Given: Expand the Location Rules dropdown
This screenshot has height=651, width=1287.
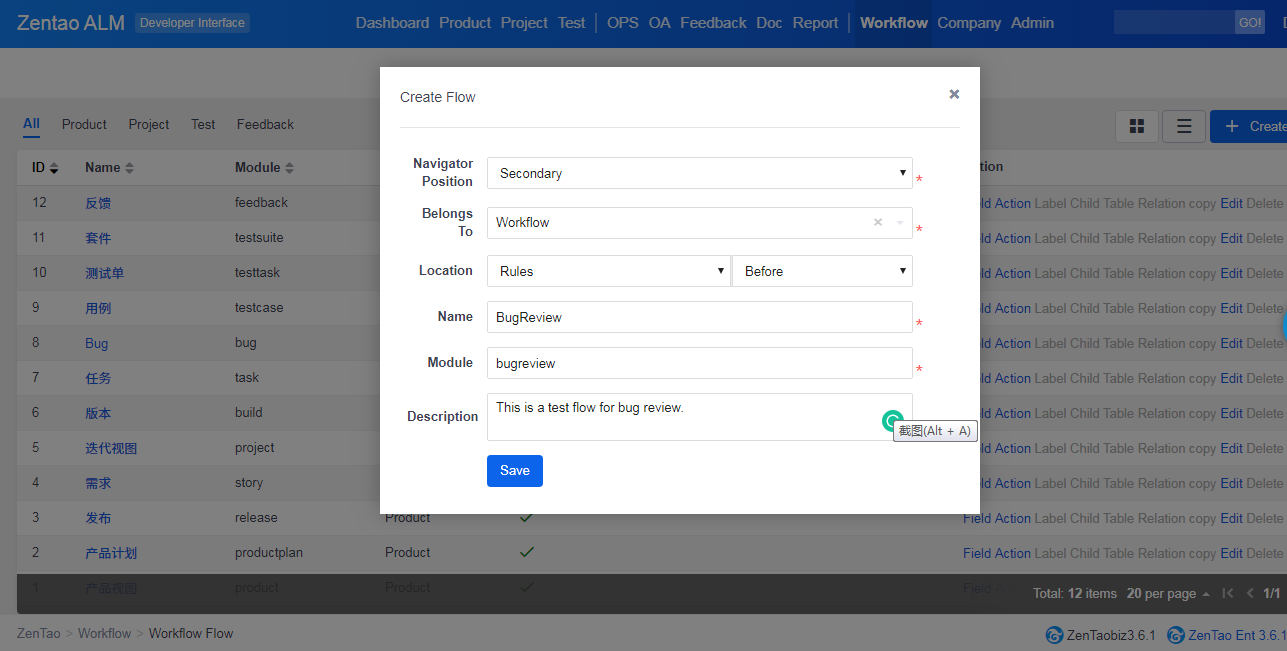Looking at the screenshot, I should 608,271.
